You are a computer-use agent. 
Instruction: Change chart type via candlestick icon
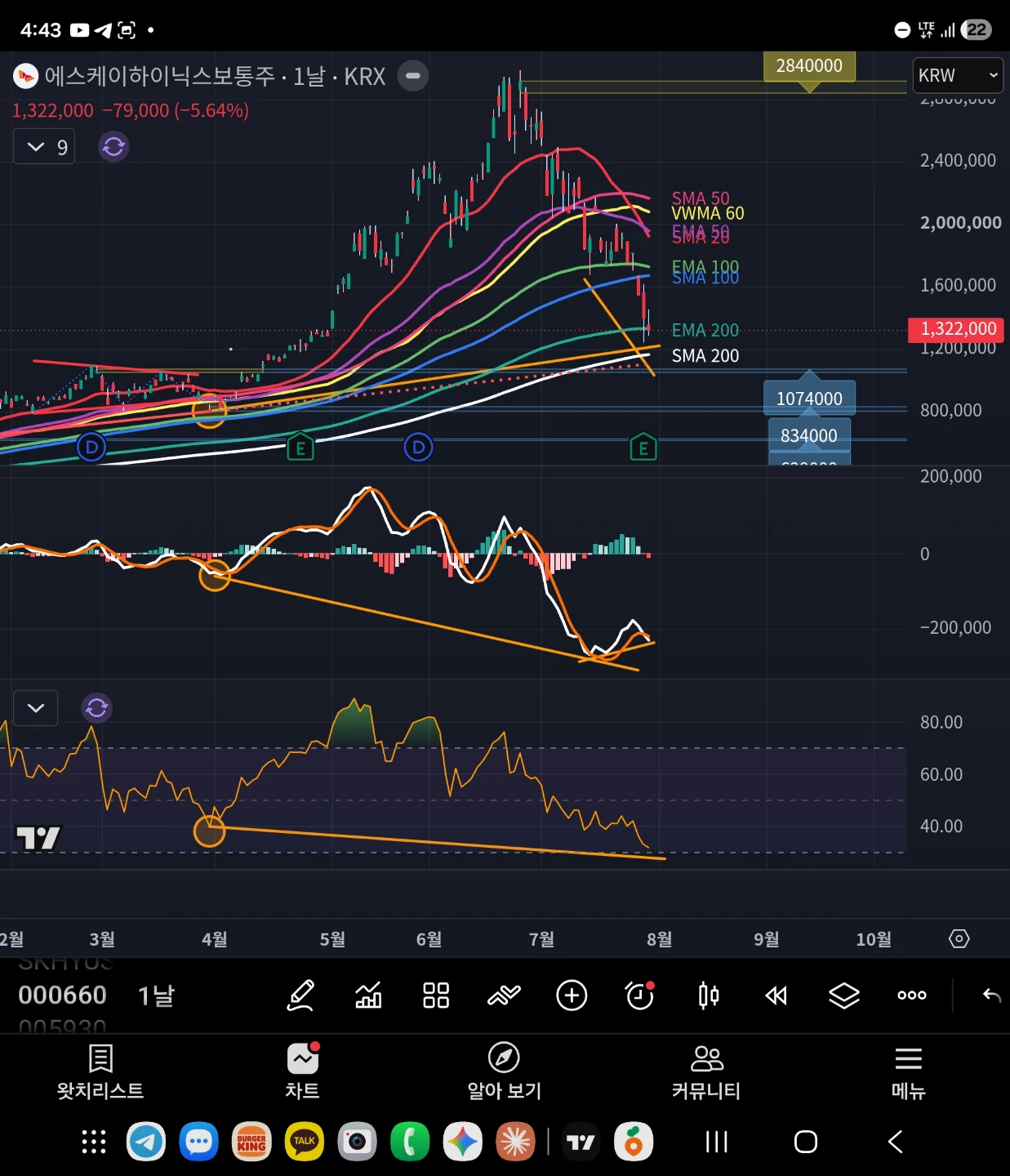(x=709, y=996)
